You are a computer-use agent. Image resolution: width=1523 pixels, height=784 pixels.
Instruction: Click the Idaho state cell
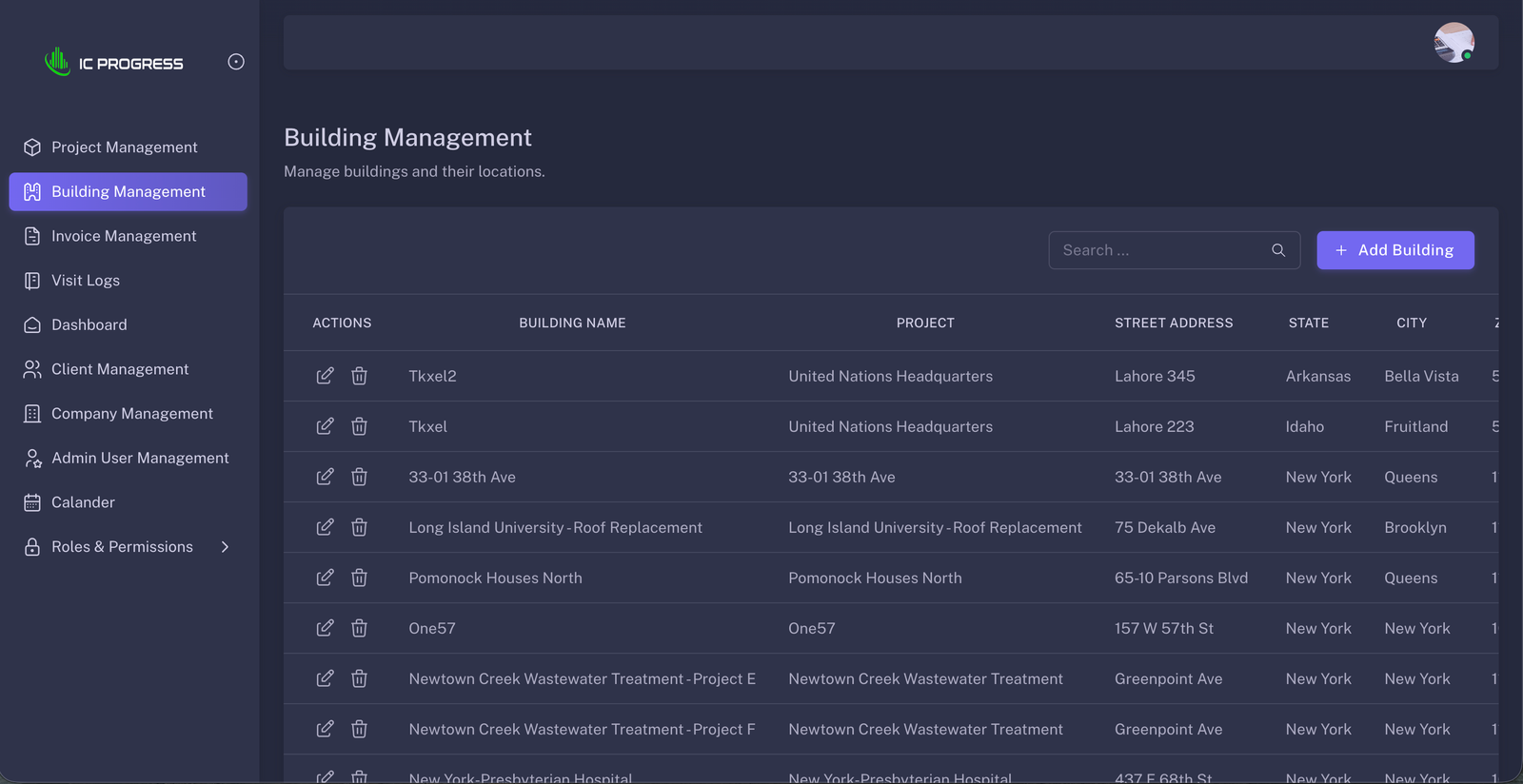(x=1304, y=426)
